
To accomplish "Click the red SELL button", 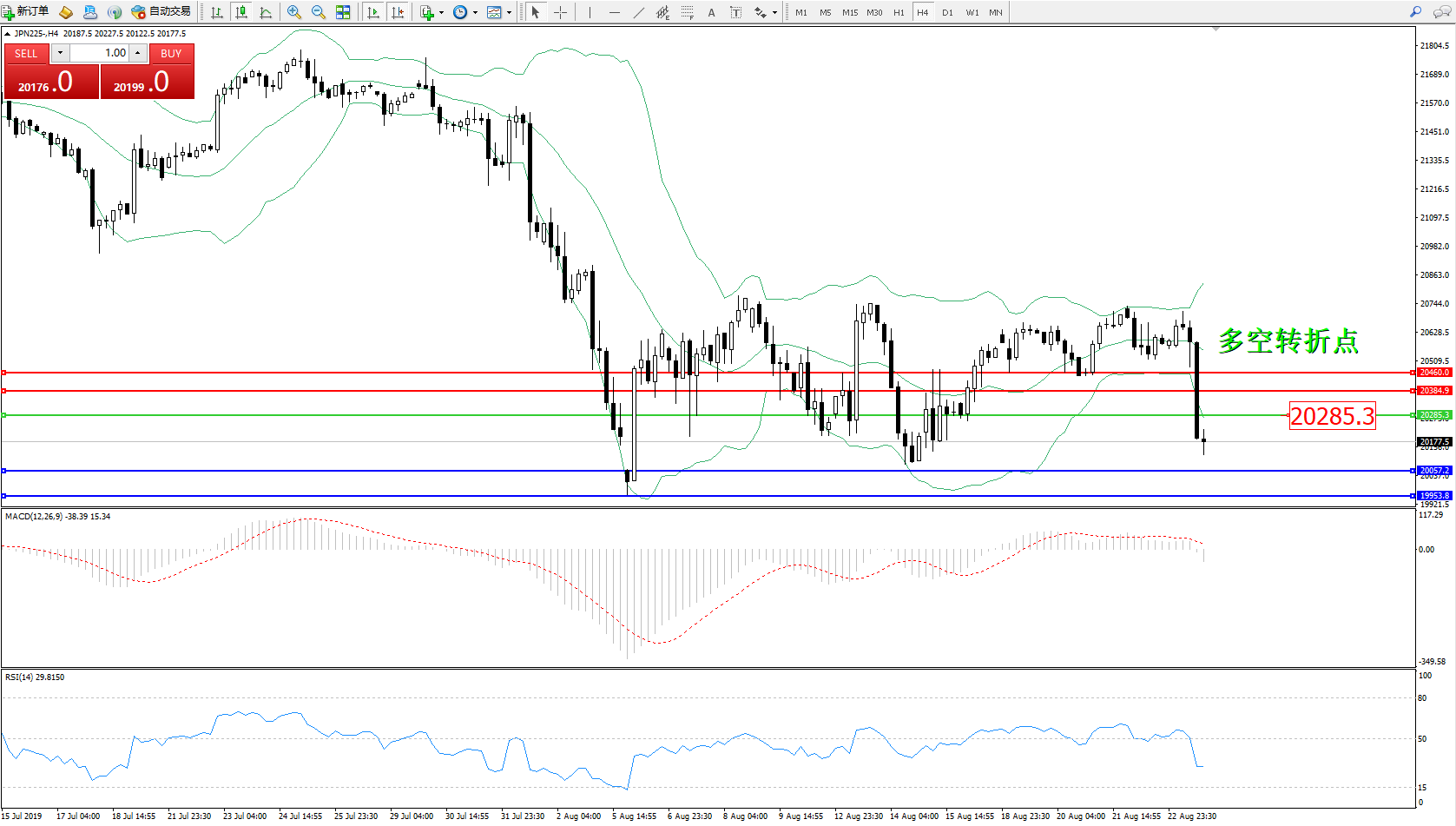I will pyautogui.click(x=26, y=53).
